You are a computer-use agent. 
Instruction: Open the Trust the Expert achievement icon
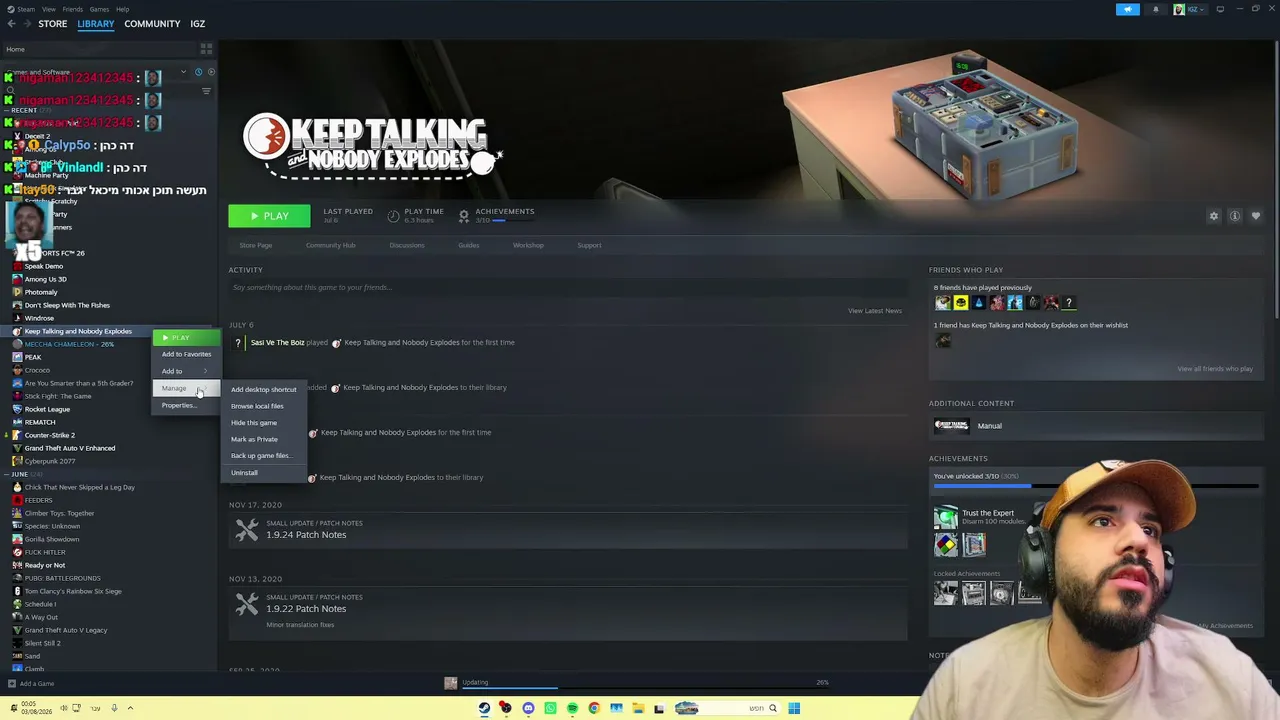pos(945,517)
